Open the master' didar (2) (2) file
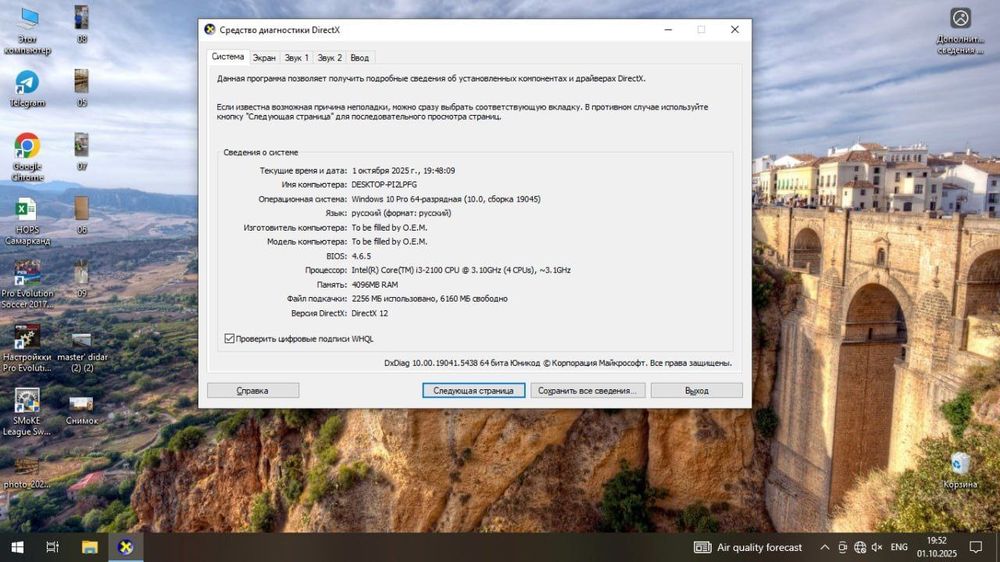 (82, 351)
